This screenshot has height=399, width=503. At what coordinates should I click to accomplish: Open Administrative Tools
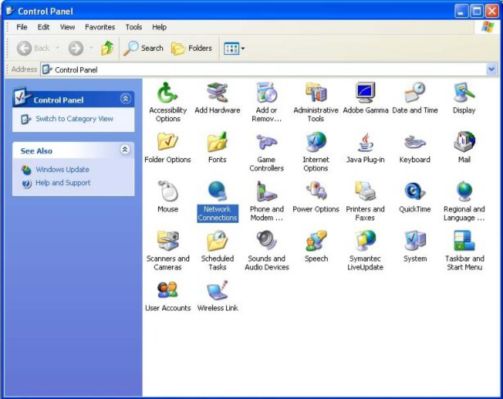tap(316, 102)
